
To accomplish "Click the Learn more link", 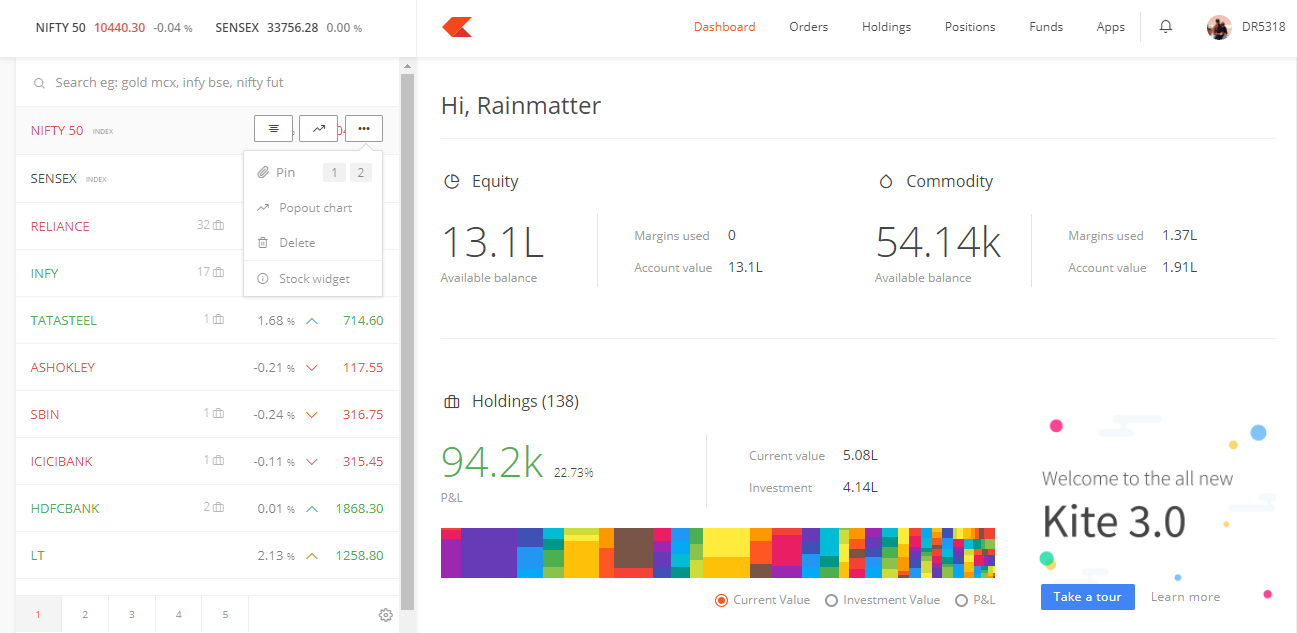I will (x=1185, y=597).
